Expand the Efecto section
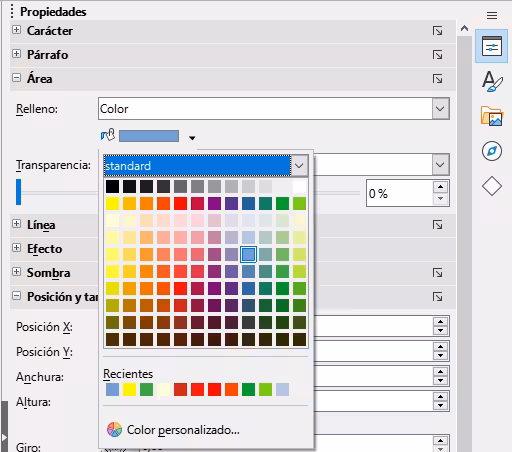The image size is (512, 452). click(16, 248)
